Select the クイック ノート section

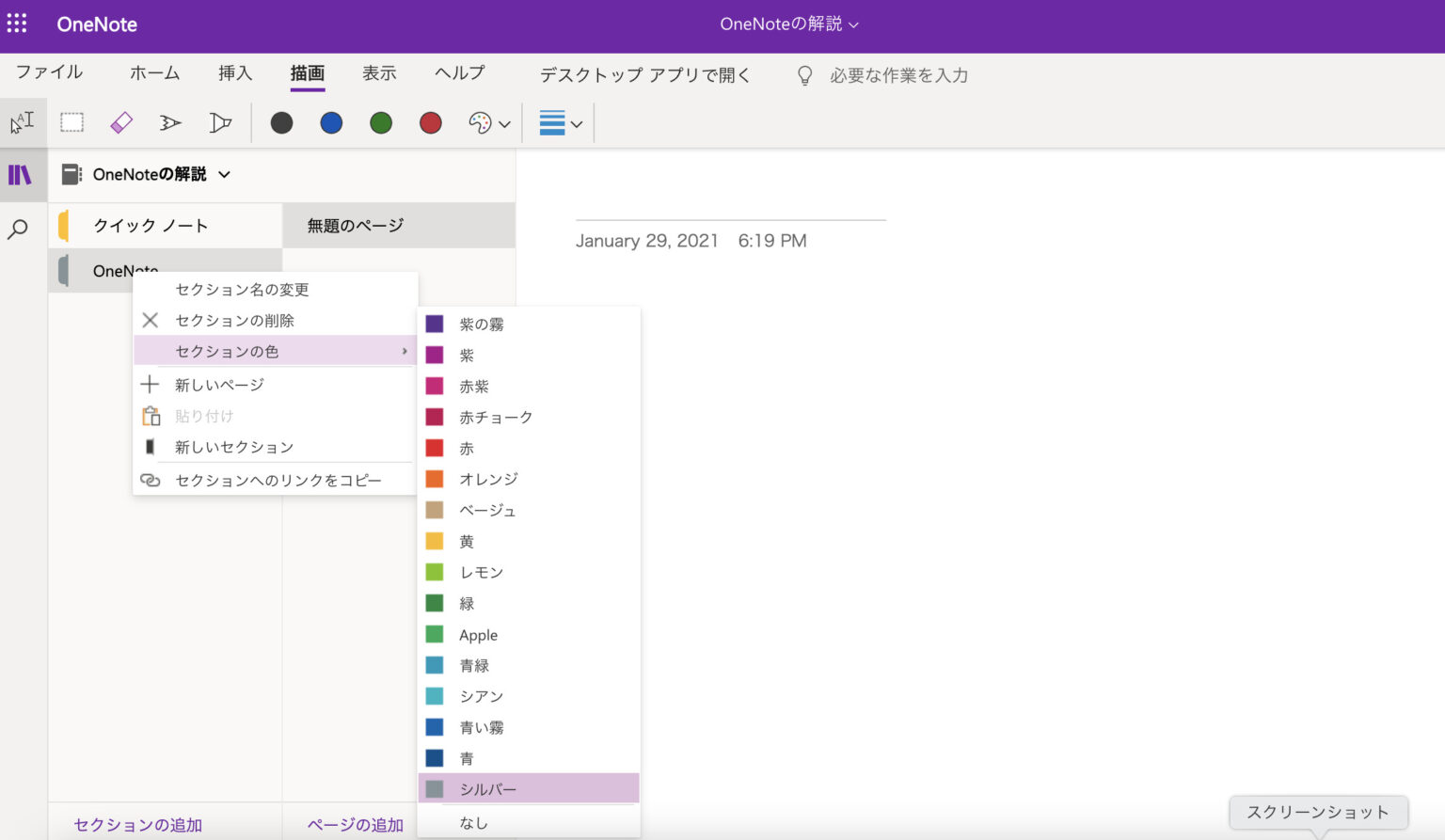tap(166, 226)
